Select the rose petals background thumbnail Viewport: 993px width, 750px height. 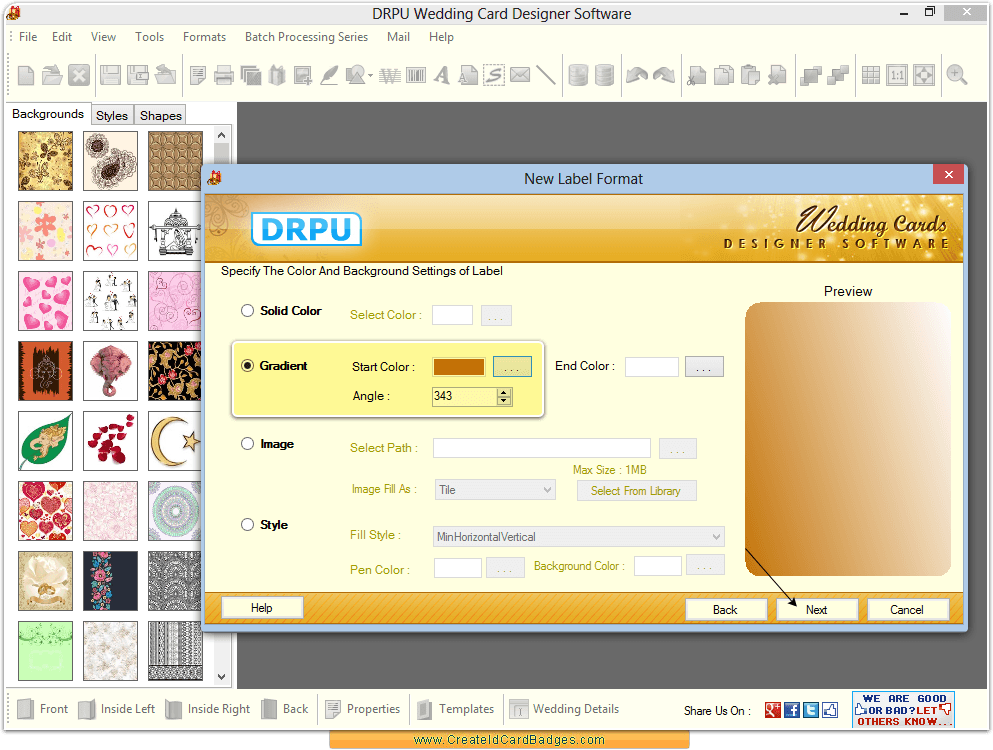coord(110,441)
